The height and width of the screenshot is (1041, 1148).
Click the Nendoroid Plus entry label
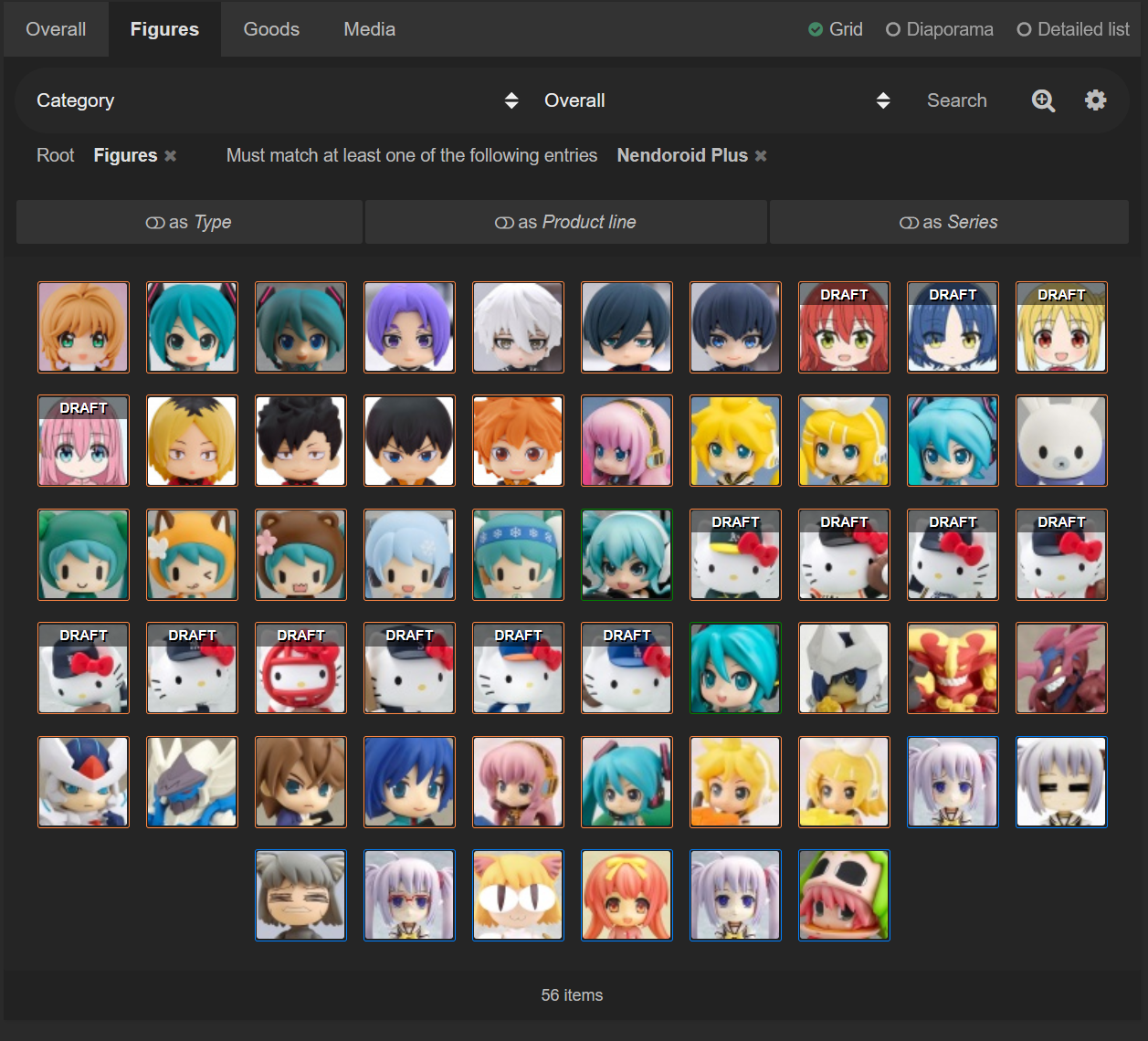click(682, 155)
